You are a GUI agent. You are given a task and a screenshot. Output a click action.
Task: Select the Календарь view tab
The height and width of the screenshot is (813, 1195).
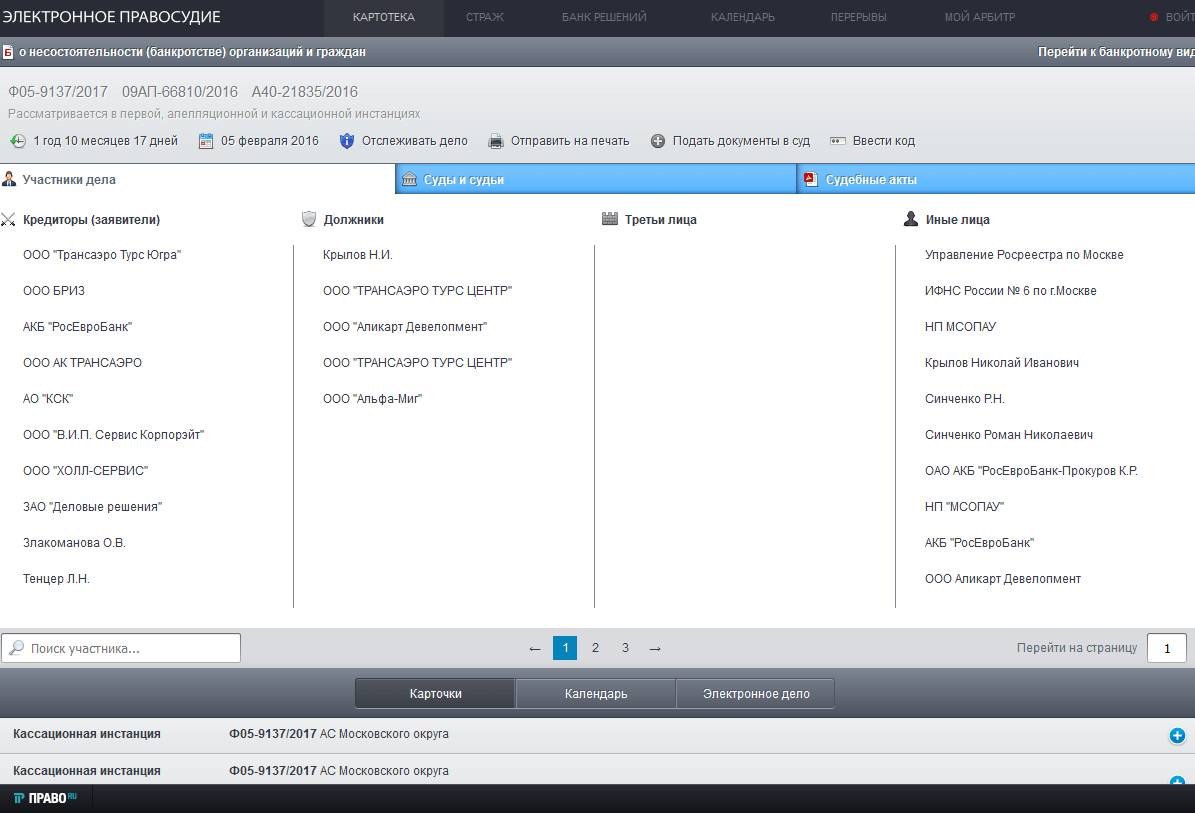(x=596, y=693)
